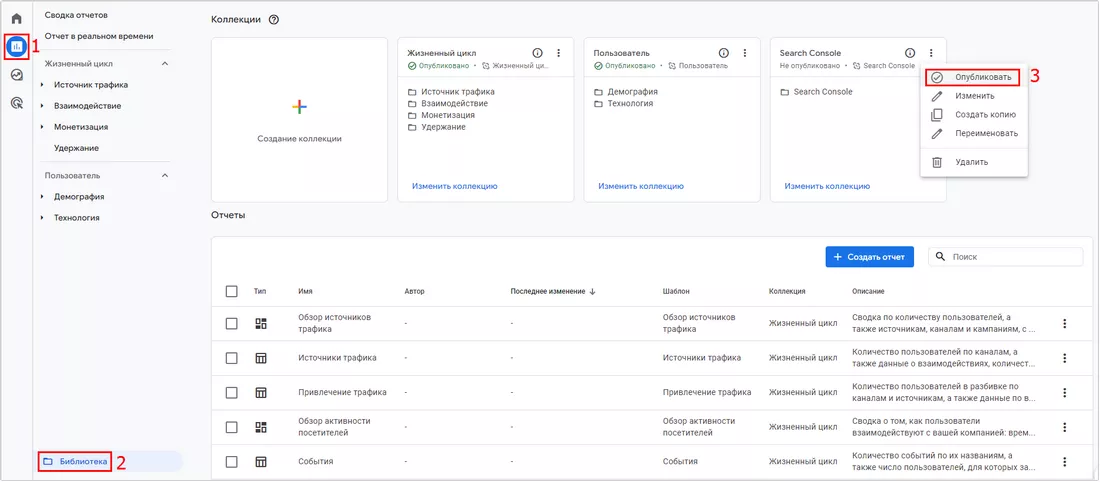Click table icon of Источники трафика row
1100x482 pixels.
tap(261, 358)
